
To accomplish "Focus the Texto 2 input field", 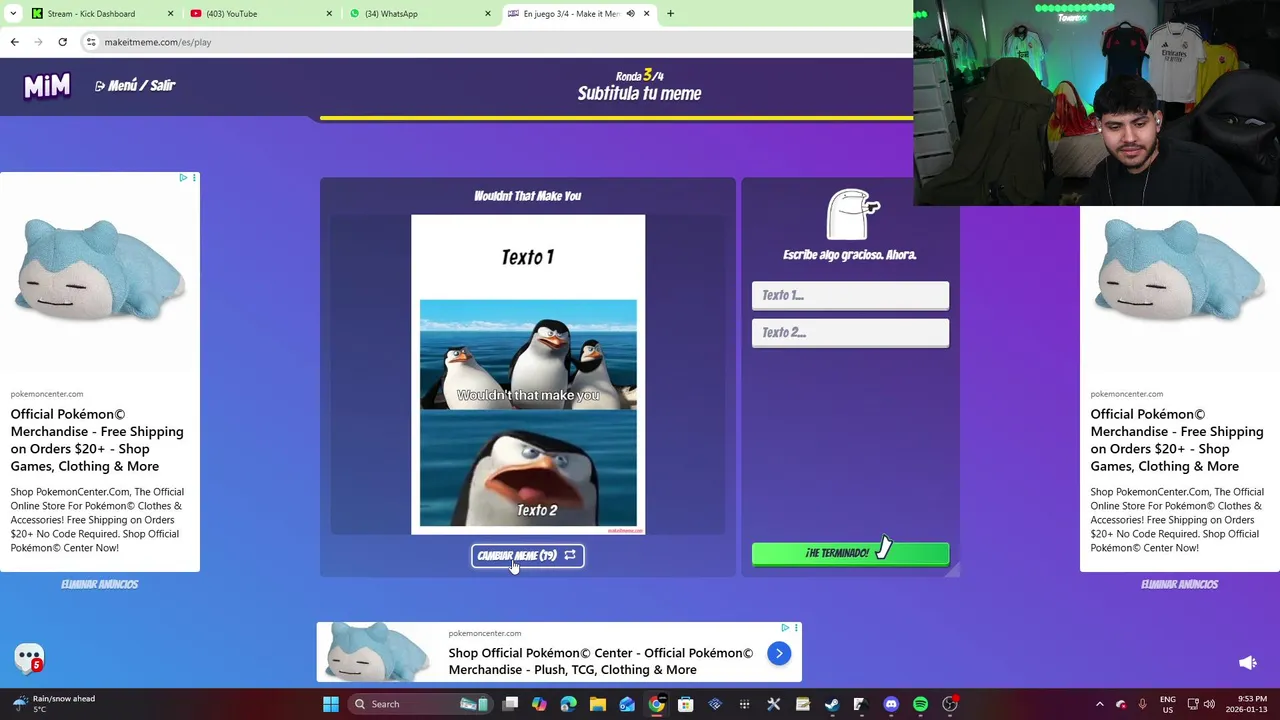I will point(850,332).
